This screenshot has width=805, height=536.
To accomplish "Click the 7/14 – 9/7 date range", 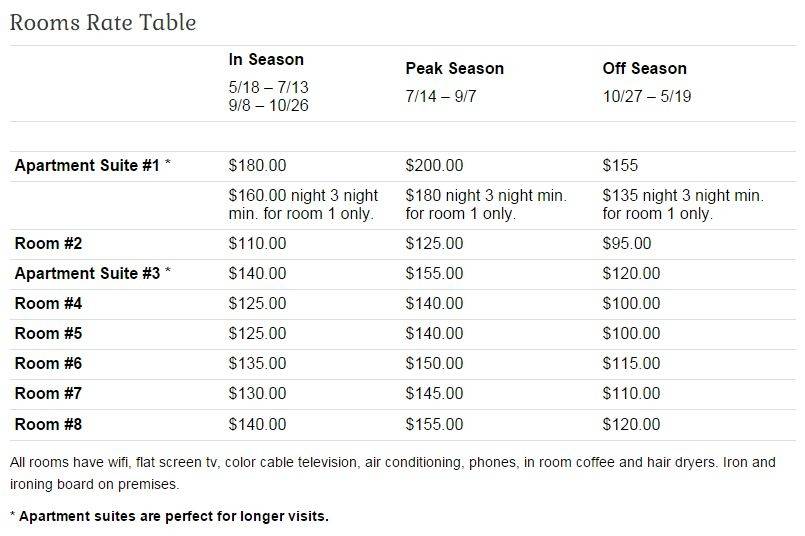I will 446,97.
